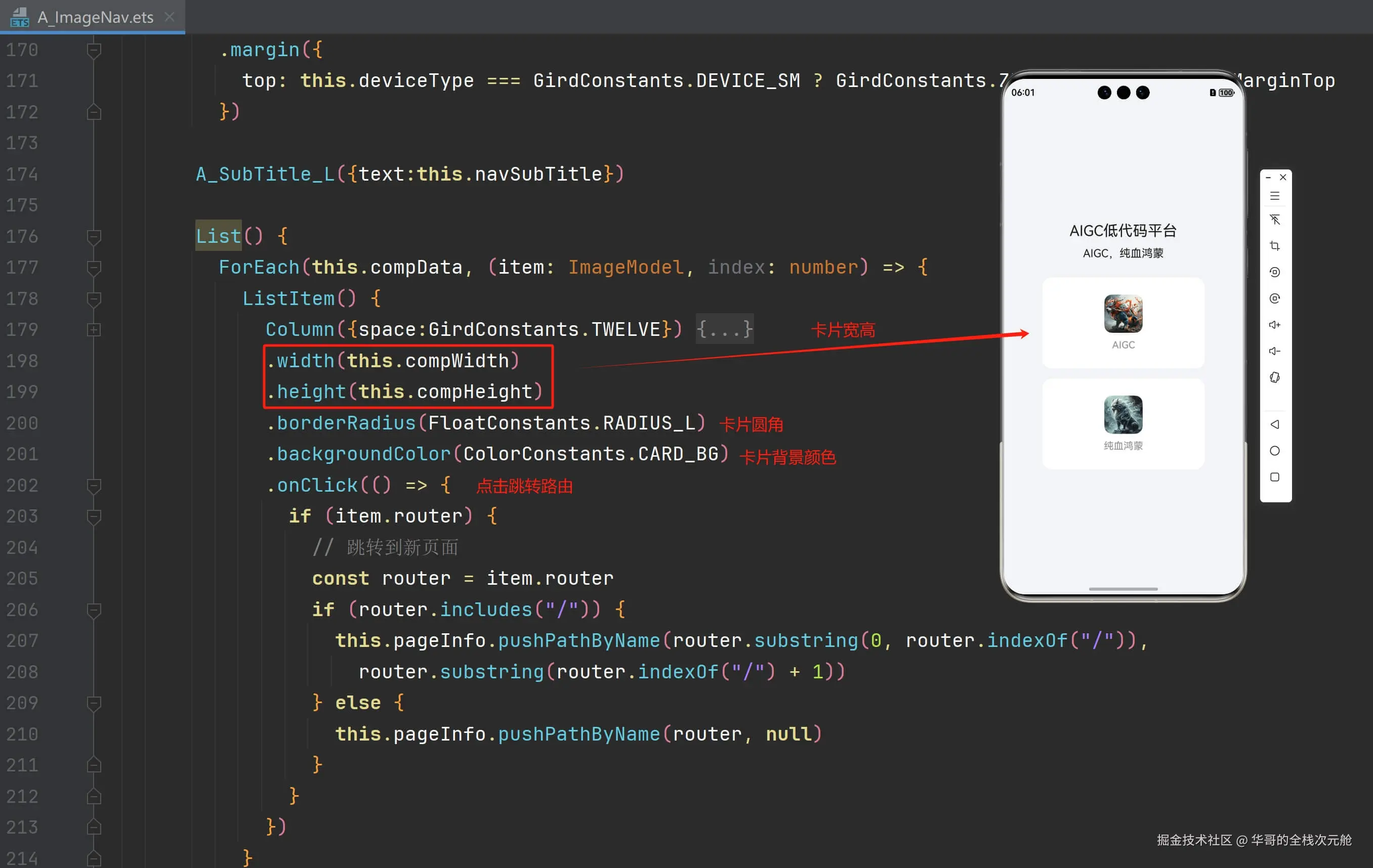Tap the AIGC card in emulator
This screenshot has height=868, width=1373.
[1122, 323]
